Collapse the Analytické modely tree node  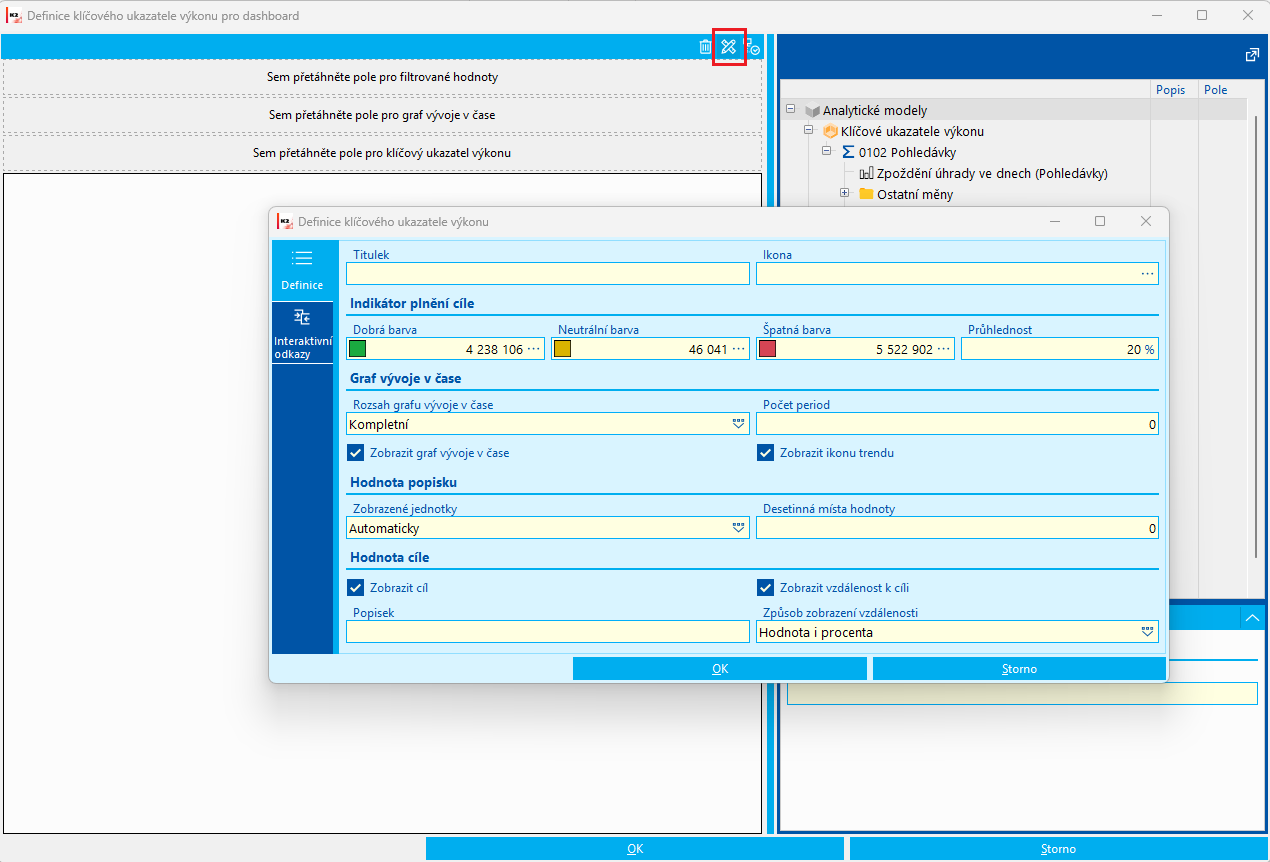coord(790,110)
